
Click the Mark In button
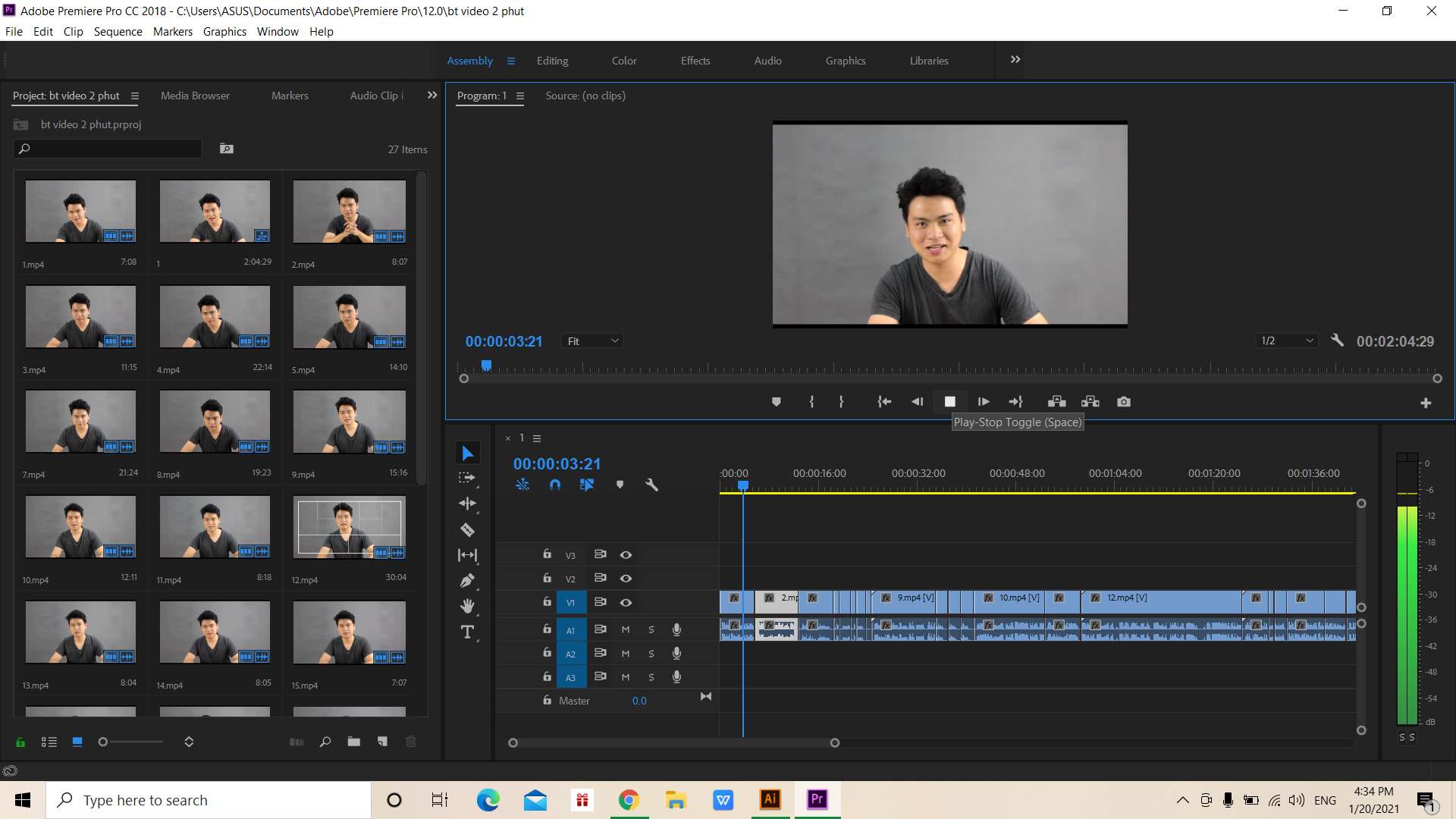811,402
